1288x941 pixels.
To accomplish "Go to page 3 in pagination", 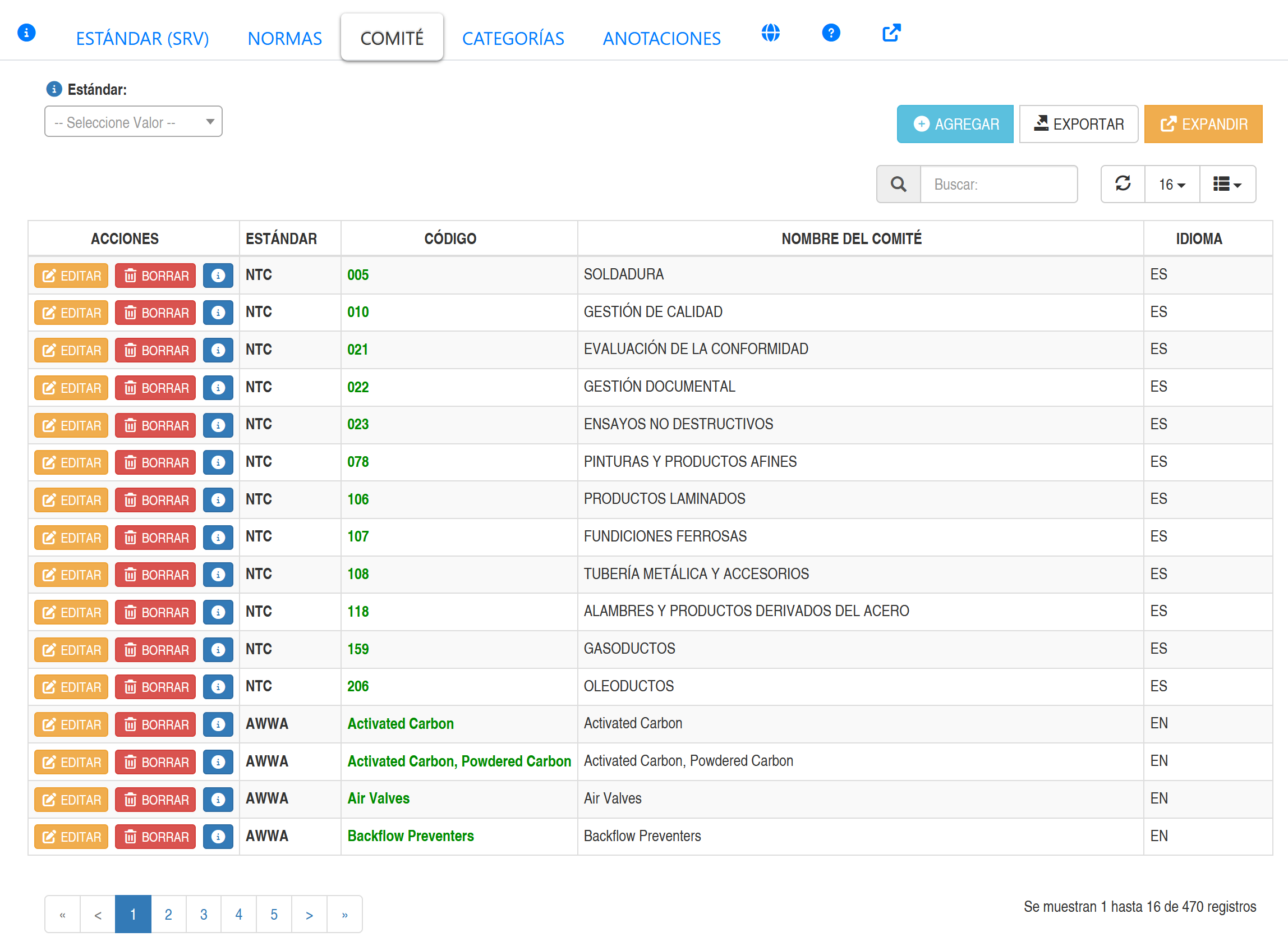I will click(x=203, y=914).
